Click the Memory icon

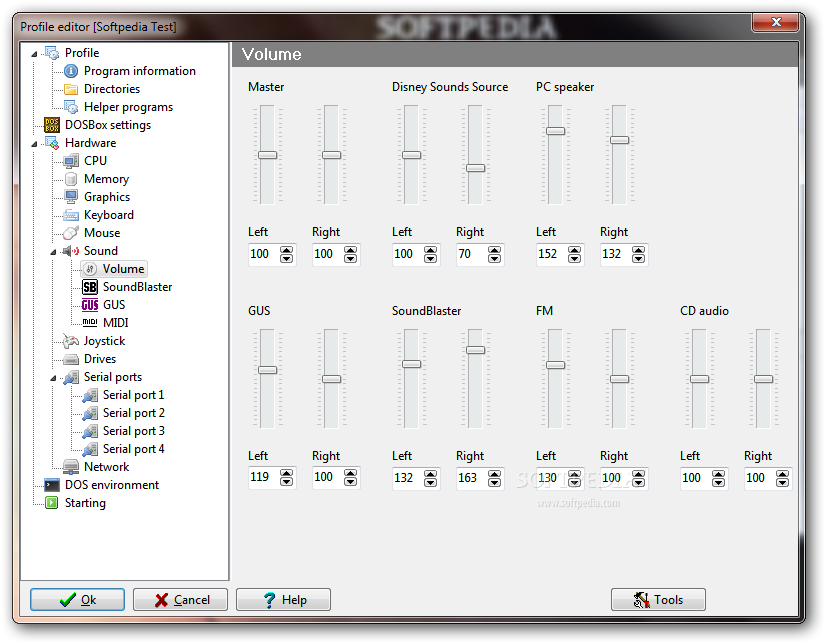click(71, 179)
